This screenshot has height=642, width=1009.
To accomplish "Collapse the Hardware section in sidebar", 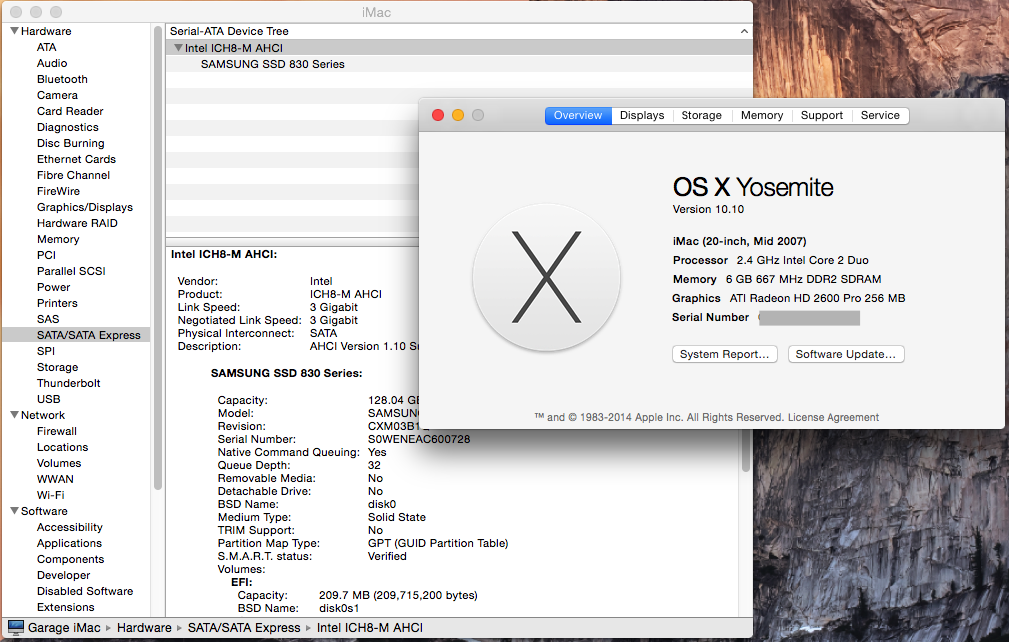I will (14, 31).
